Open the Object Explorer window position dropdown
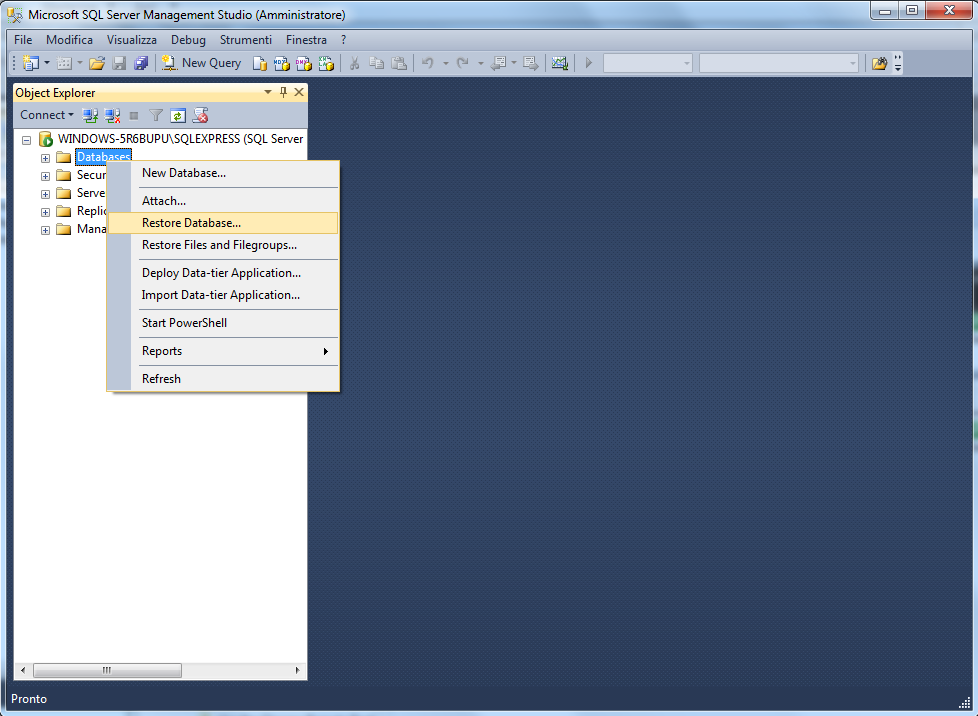 click(x=268, y=92)
